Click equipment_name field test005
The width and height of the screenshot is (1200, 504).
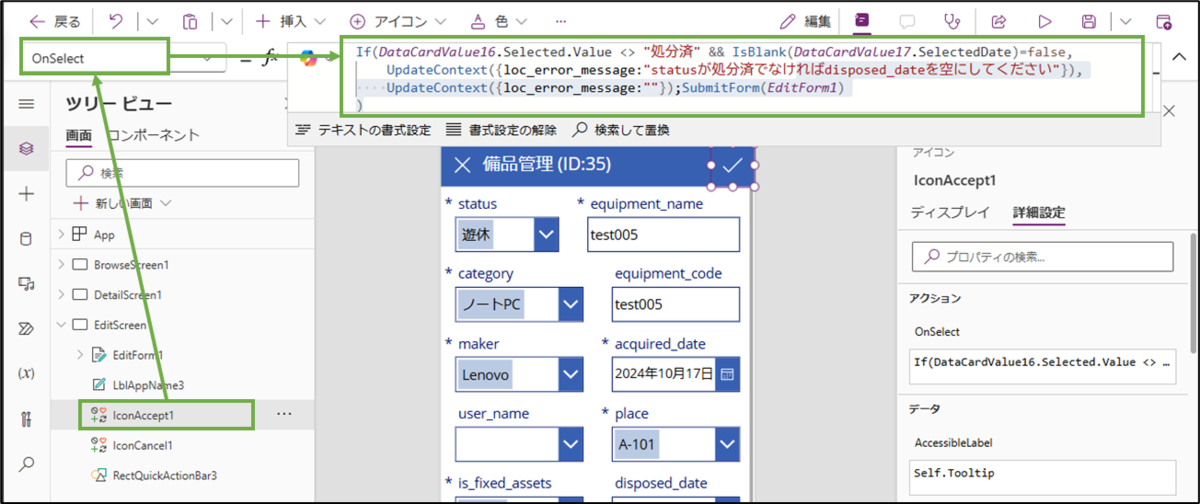pos(664,236)
